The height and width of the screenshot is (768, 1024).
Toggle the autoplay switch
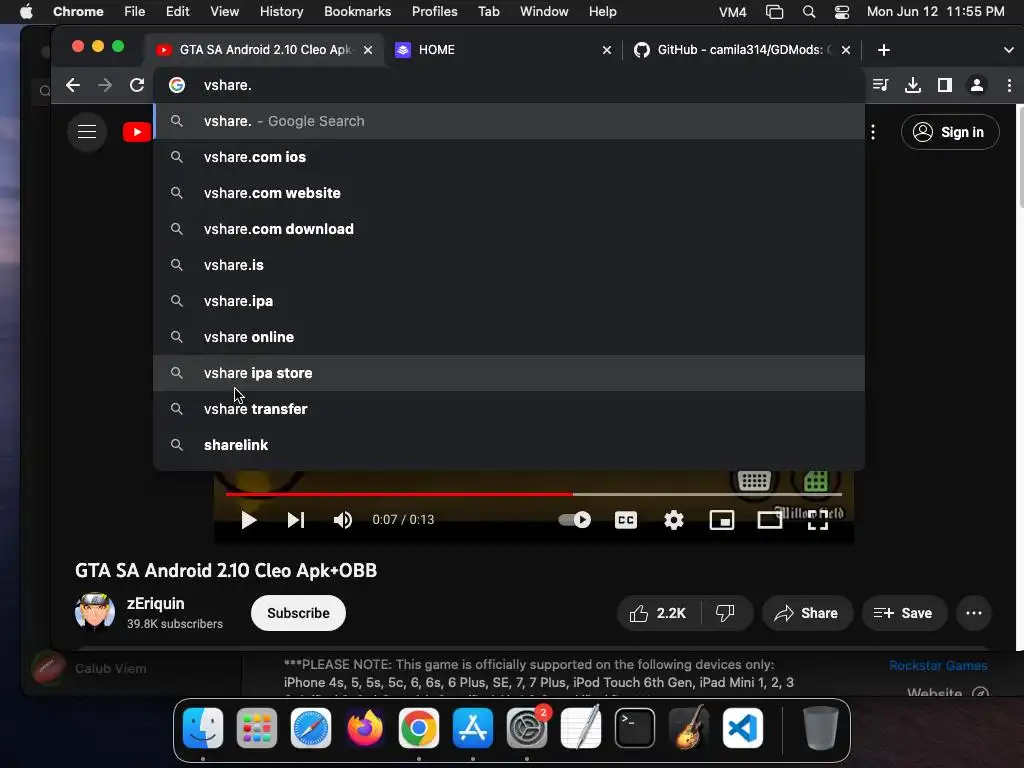575,520
